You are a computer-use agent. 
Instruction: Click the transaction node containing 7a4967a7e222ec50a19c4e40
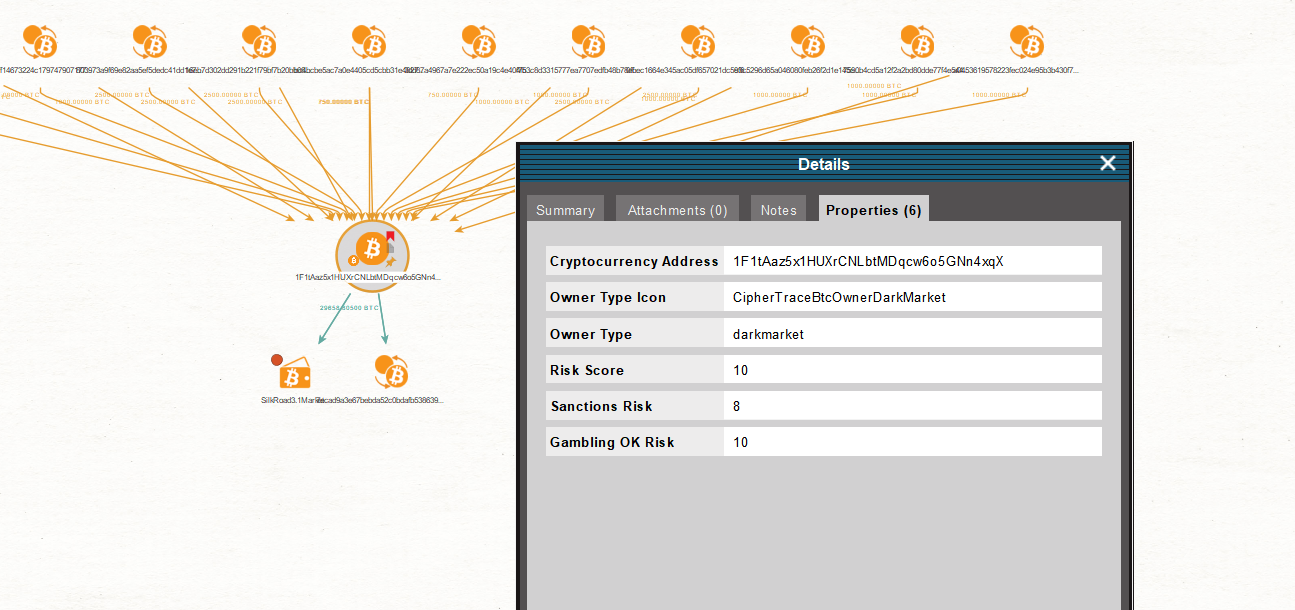[480, 42]
